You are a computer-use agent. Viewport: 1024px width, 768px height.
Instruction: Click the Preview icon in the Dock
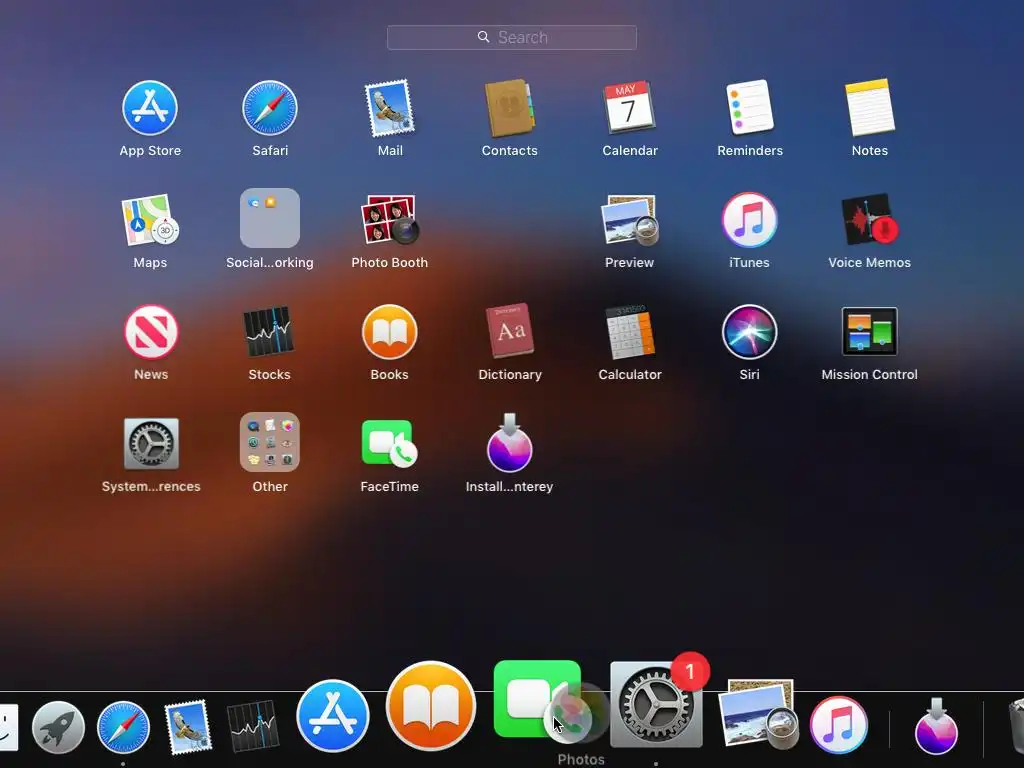coord(758,714)
